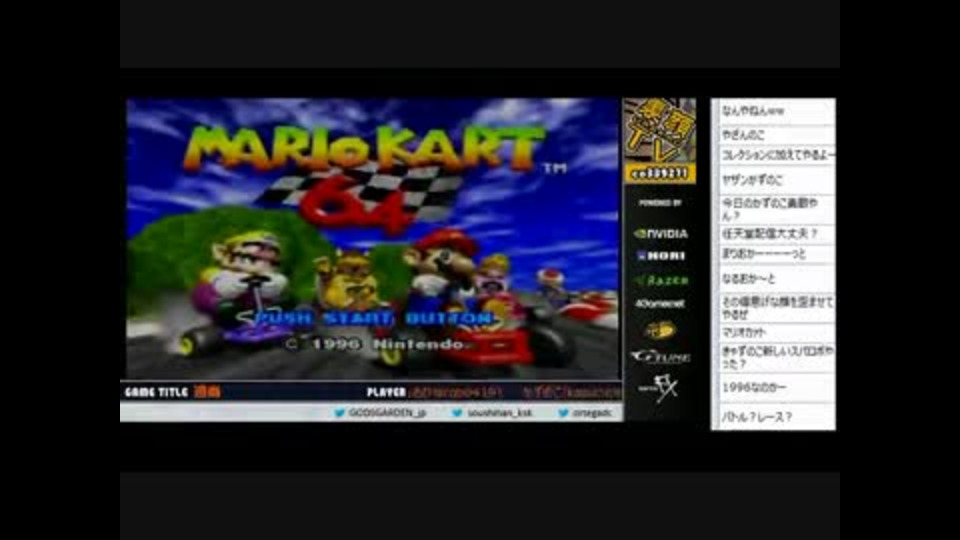The width and height of the screenshot is (960, 540).
Task: Click the PUSH START BUTTON prompt
Action: click(372, 318)
